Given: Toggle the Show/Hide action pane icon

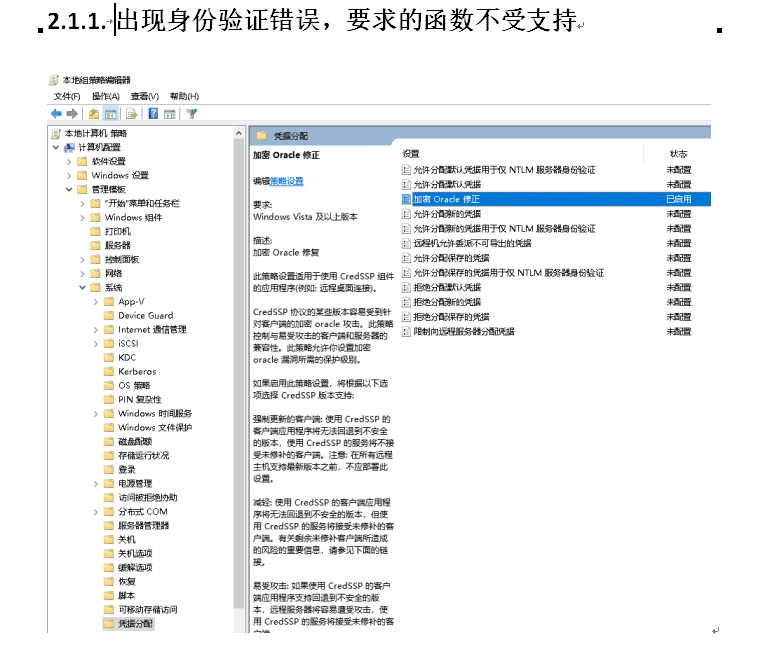Looking at the screenshot, I should (169, 114).
